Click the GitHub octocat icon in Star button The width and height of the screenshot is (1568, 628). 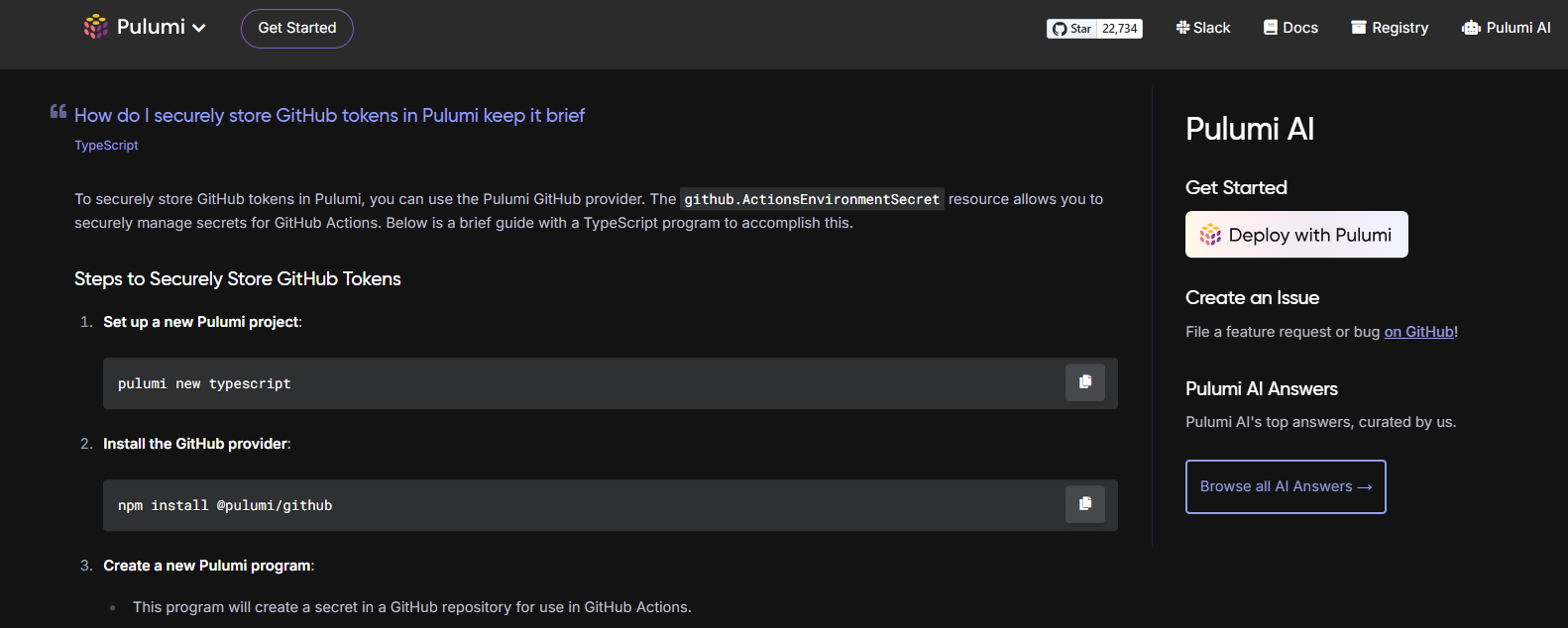coord(1060,29)
